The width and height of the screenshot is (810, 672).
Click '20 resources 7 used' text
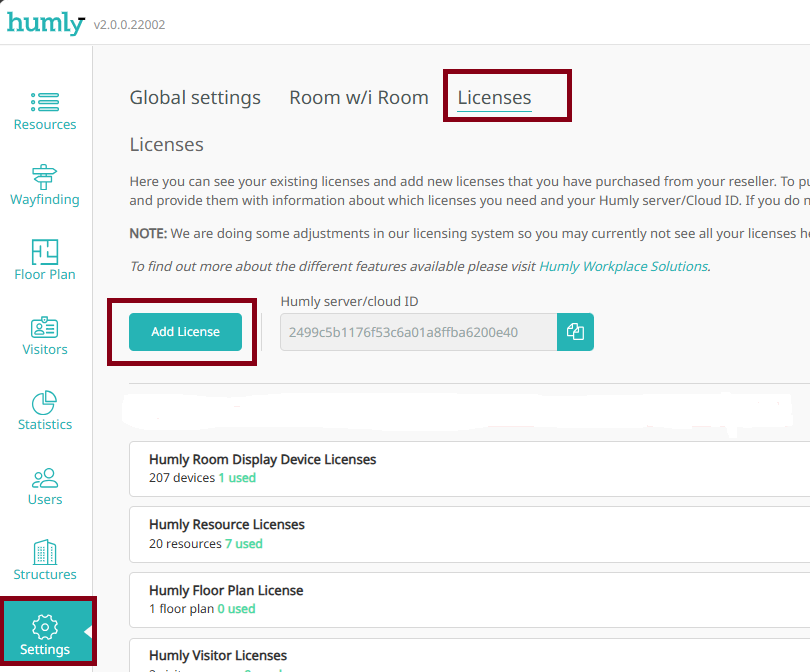point(206,544)
